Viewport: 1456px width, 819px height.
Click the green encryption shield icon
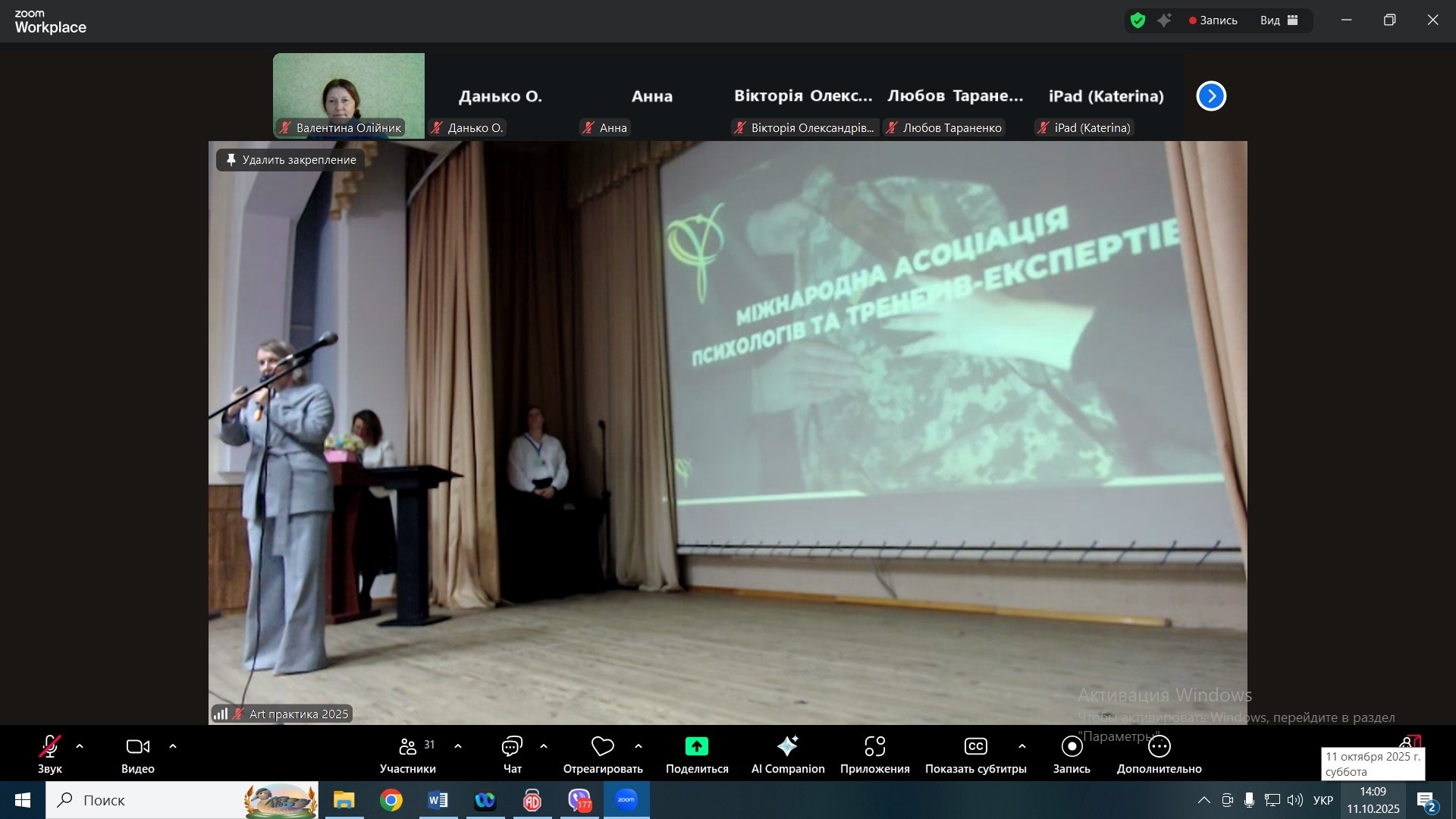[1137, 20]
